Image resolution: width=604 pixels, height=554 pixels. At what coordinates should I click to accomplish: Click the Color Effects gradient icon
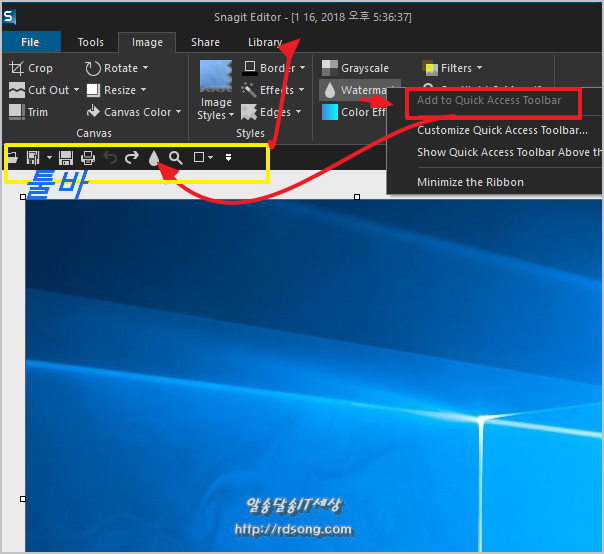330,112
